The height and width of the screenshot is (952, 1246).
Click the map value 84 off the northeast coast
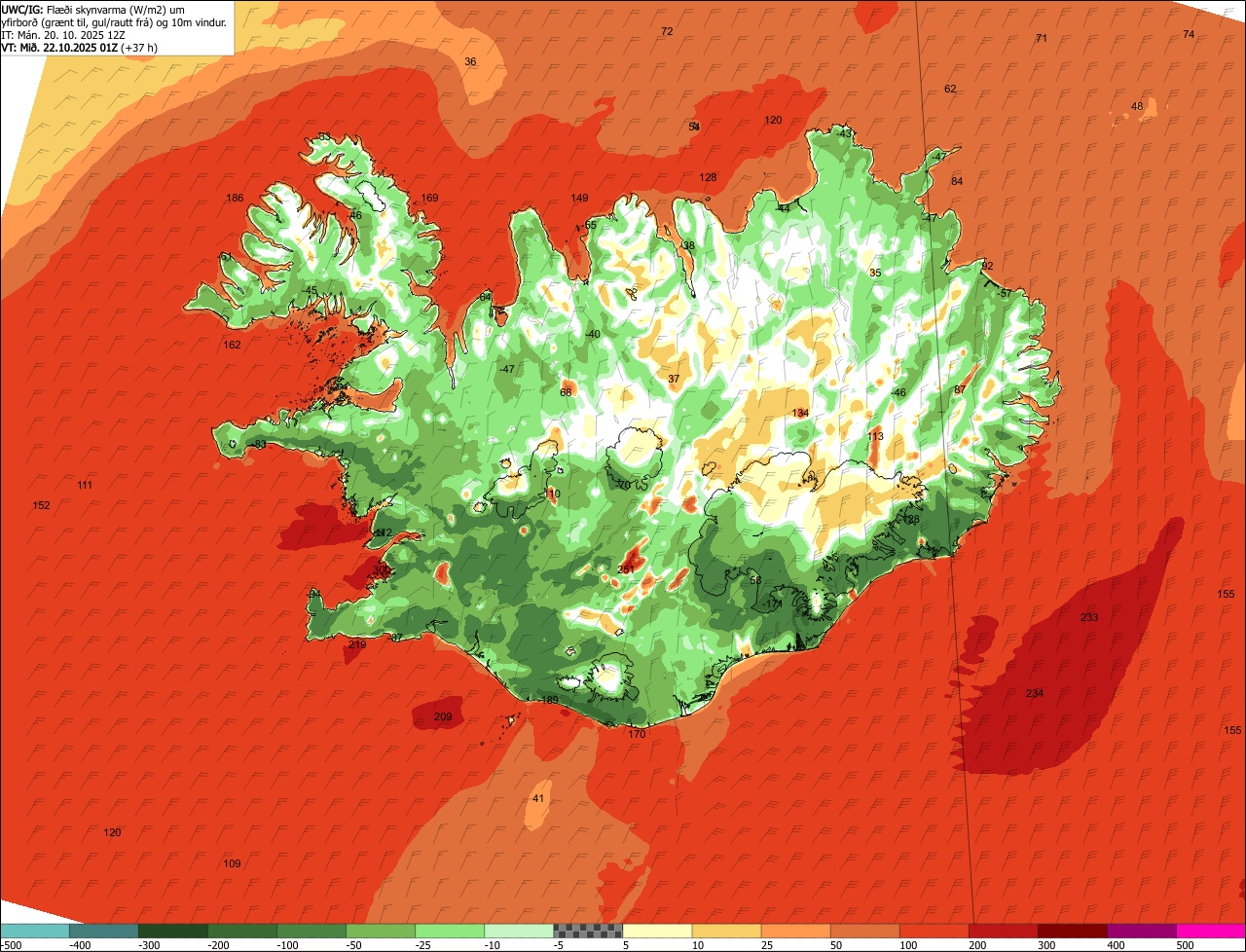(957, 182)
